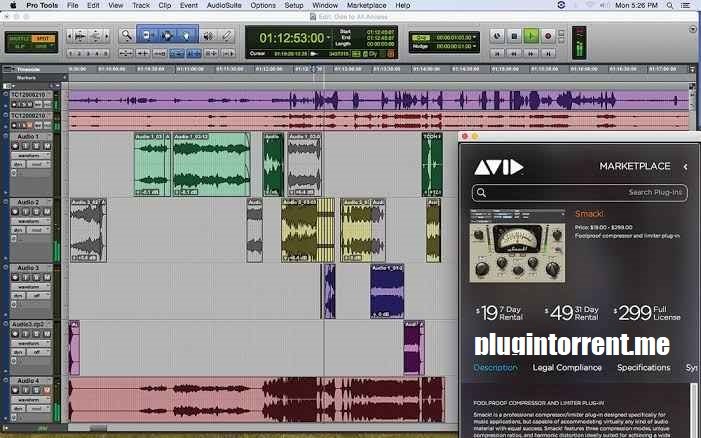Image resolution: width=701 pixels, height=438 pixels.
Task: Click the MIDI zoom icon
Action: [96, 36]
